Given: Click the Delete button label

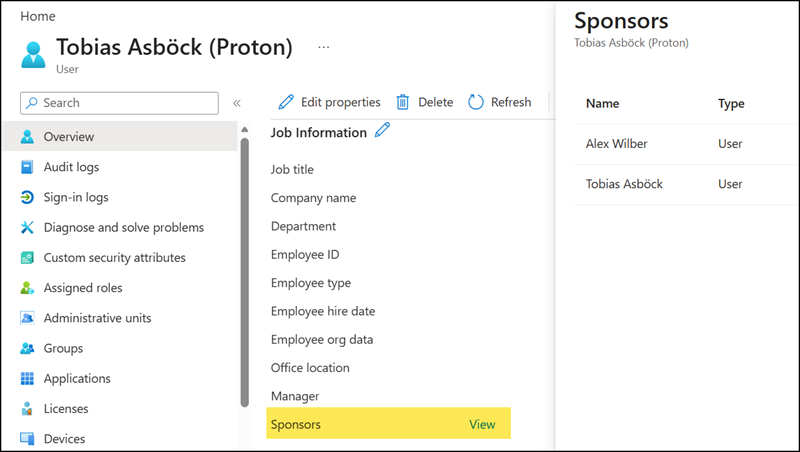Looking at the screenshot, I should click(x=436, y=102).
